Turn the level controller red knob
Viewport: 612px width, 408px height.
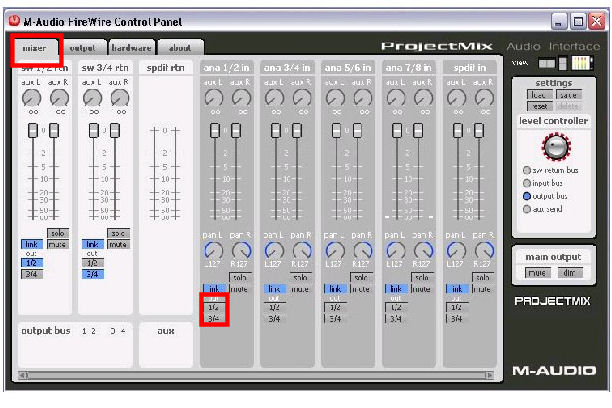coord(553,147)
